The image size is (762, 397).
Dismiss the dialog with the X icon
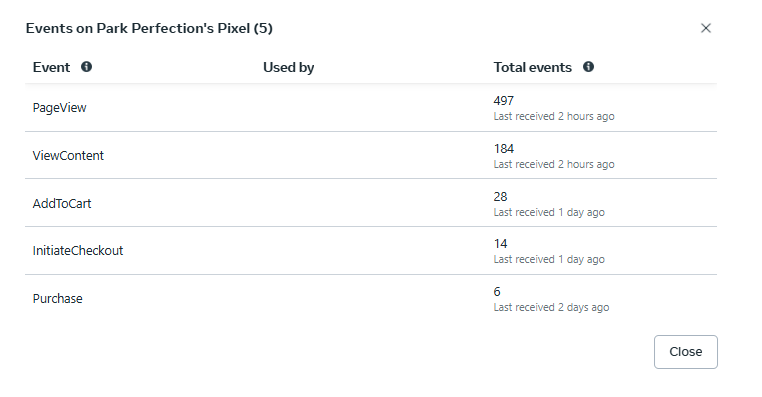[706, 28]
